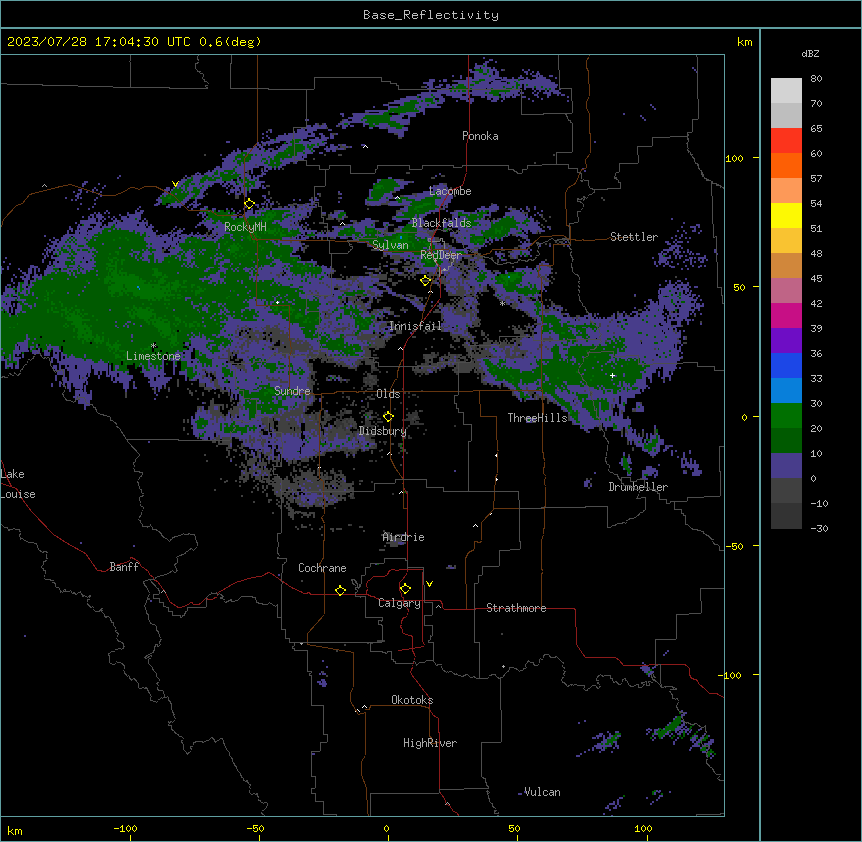Click the yellow diamond marker above Calgary label
This screenshot has height=842, width=862.
point(405,589)
